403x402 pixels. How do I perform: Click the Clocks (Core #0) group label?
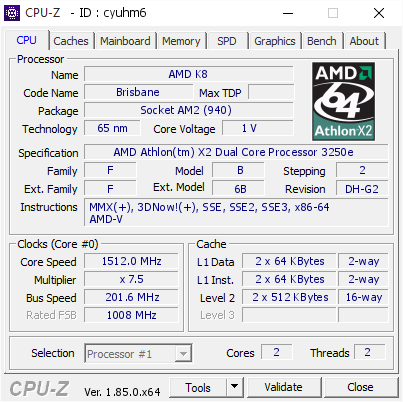point(58,244)
